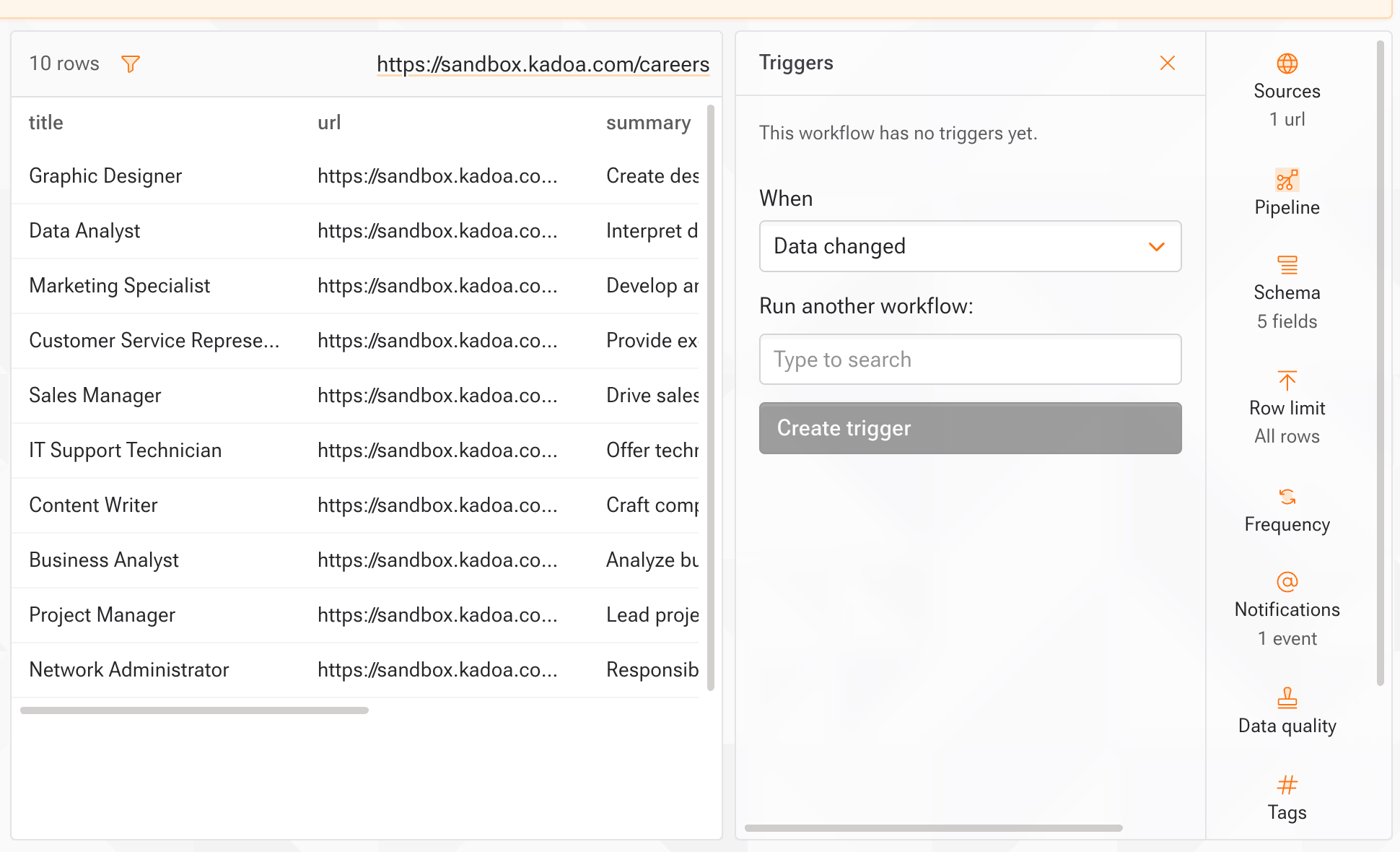Open the sandbox.kadoa.com/careers link
The height and width of the screenshot is (852, 1400).
coord(543,64)
